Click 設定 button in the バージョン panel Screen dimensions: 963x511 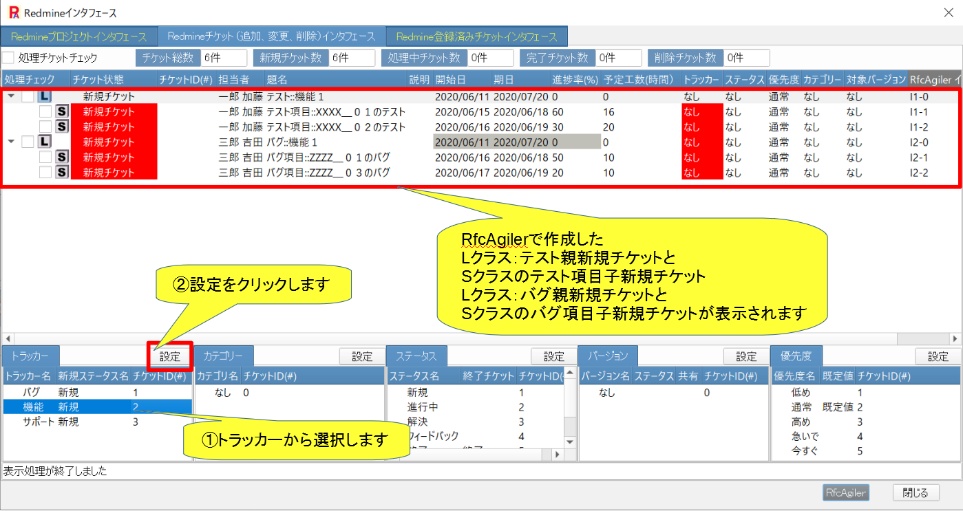click(x=746, y=356)
